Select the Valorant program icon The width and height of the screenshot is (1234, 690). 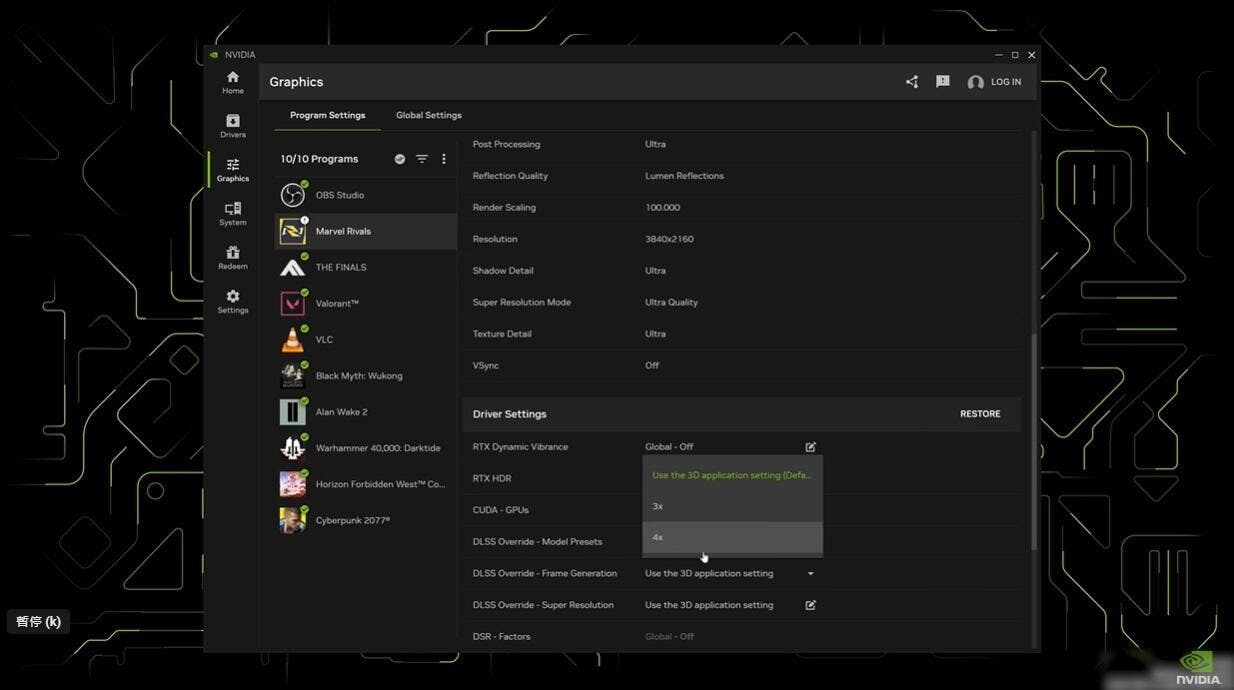(x=293, y=303)
